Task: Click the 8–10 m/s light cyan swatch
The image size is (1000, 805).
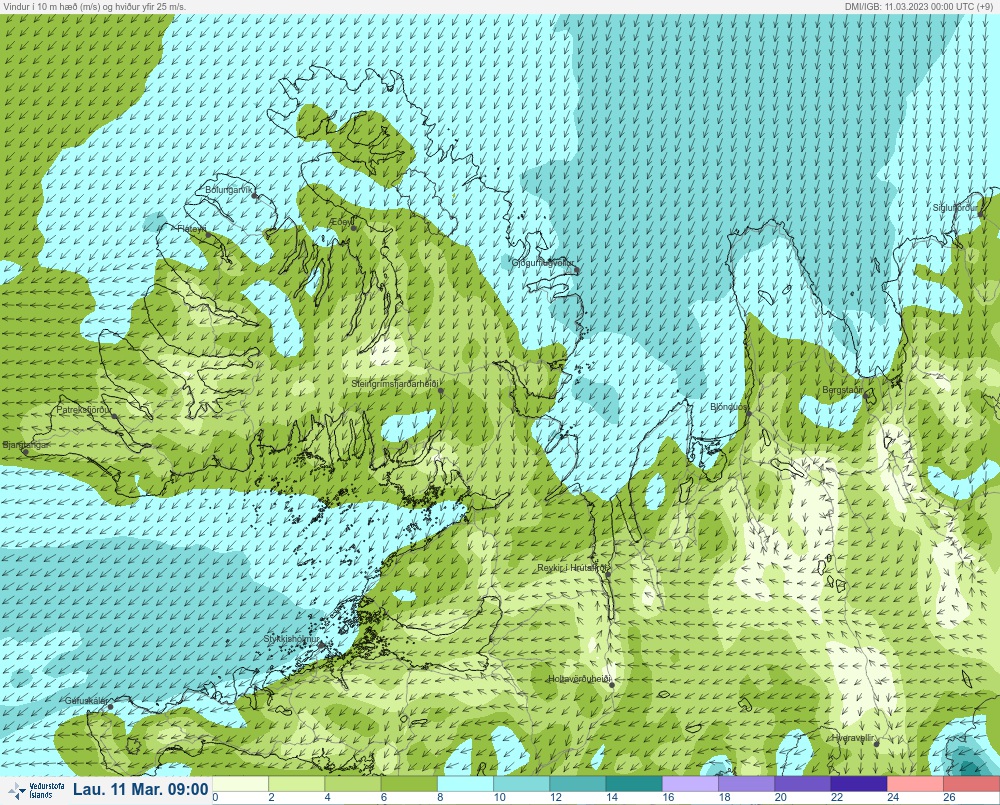Action: coord(466,784)
